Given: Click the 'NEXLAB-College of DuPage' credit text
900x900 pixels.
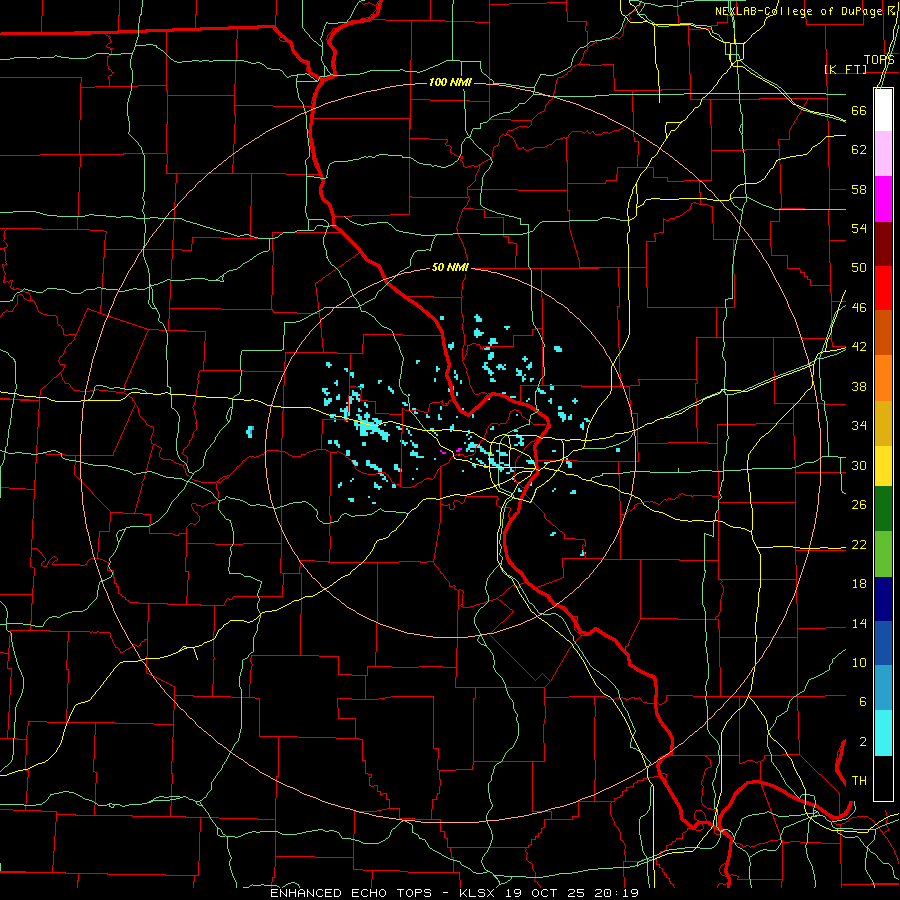Looking at the screenshot, I should (799, 11).
